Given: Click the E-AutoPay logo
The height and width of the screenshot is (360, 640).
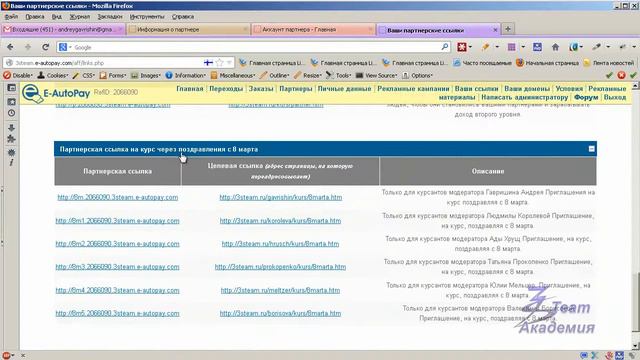Looking at the screenshot, I should [x=56, y=93].
